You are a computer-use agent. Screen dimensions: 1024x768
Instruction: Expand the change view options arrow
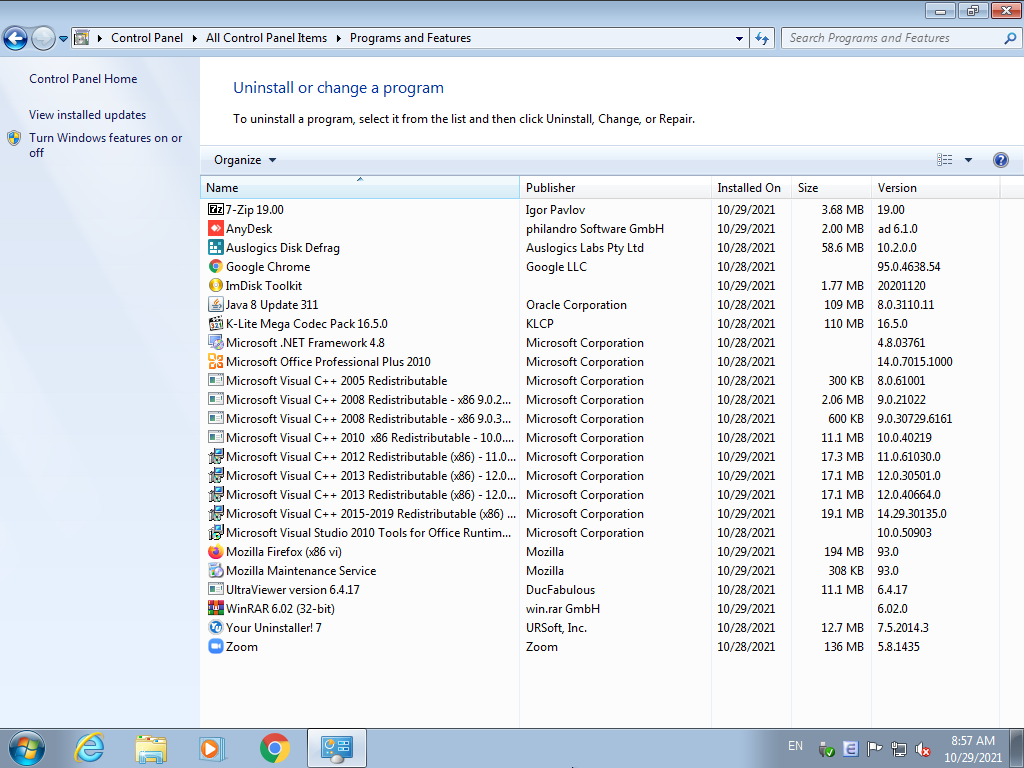tap(968, 160)
